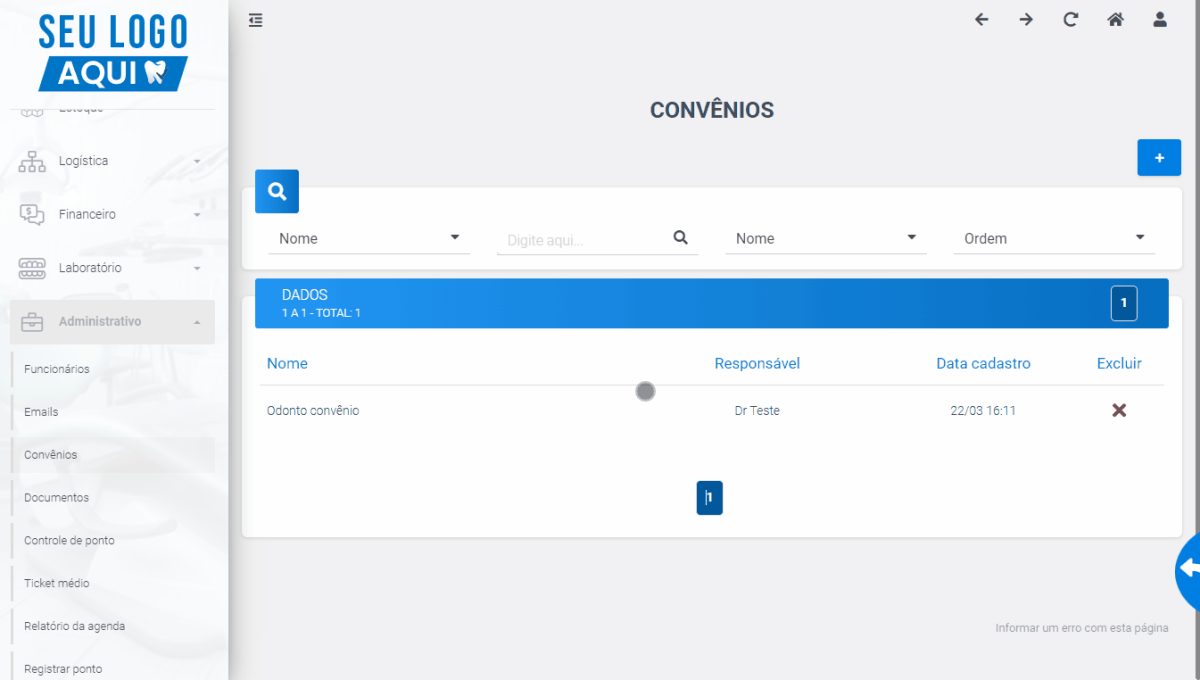Open Documentos in the sidebar
1200x680 pixels.
(56, 498)
